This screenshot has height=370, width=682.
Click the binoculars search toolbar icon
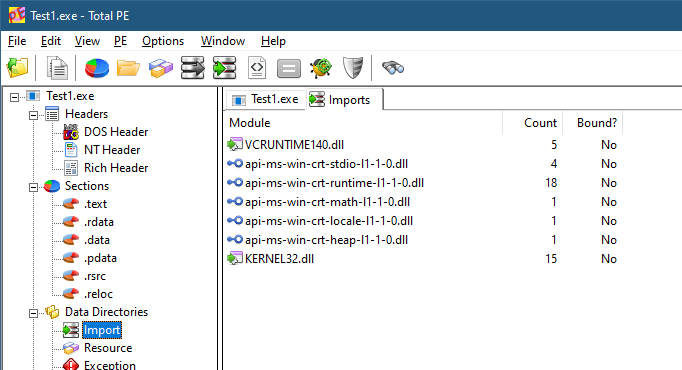click(x=393, y=68)
